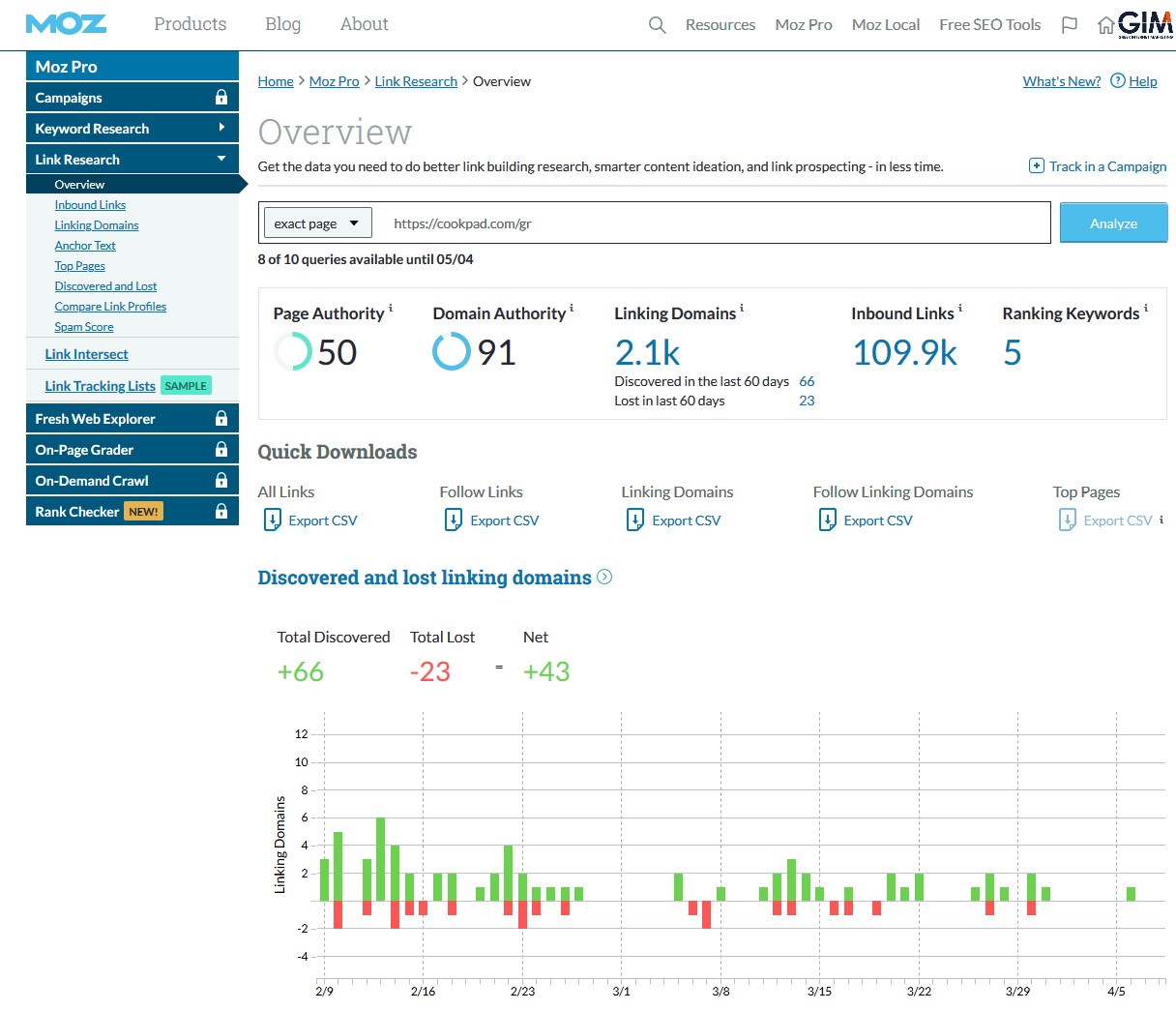Open the exact page scope dropdown

tap(317, 223)
